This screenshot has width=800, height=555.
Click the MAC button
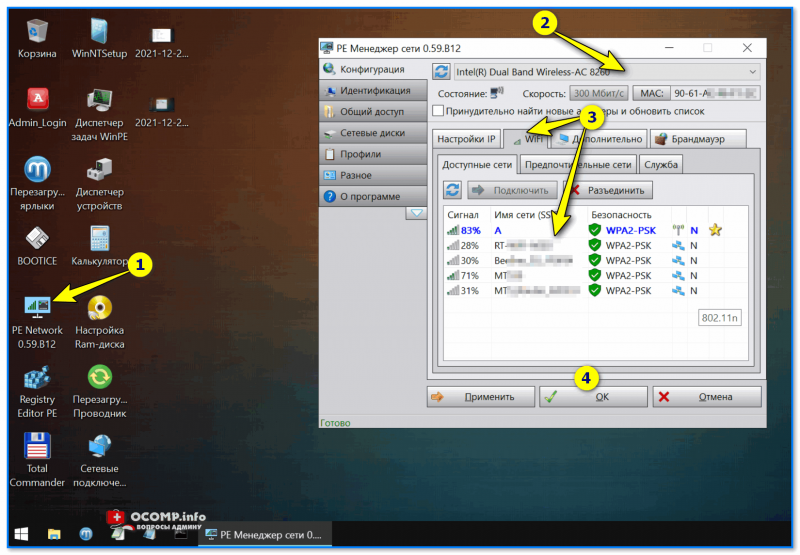pos(652,93)
